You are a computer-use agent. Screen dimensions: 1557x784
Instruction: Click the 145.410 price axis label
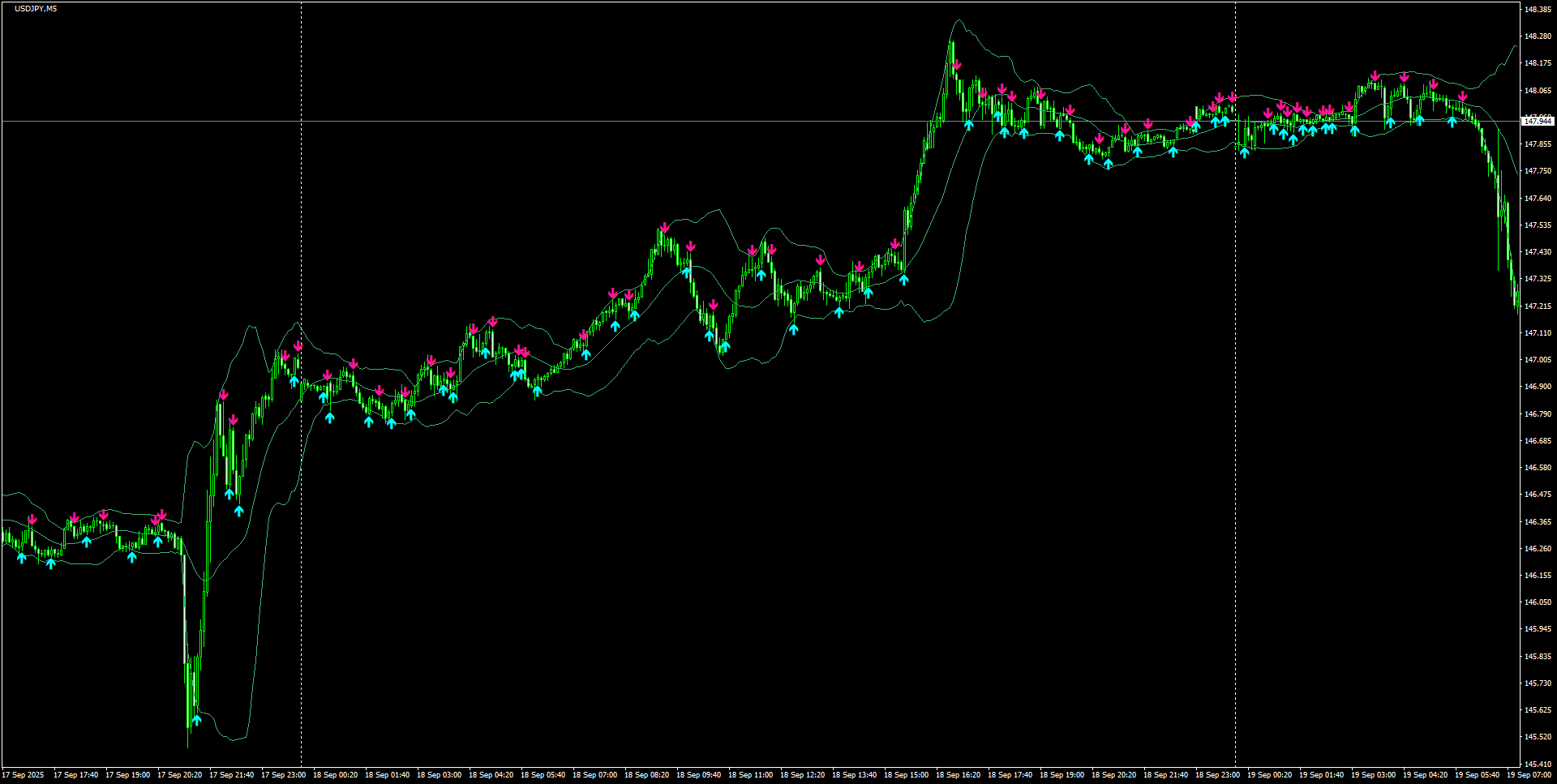point(1538,765)
